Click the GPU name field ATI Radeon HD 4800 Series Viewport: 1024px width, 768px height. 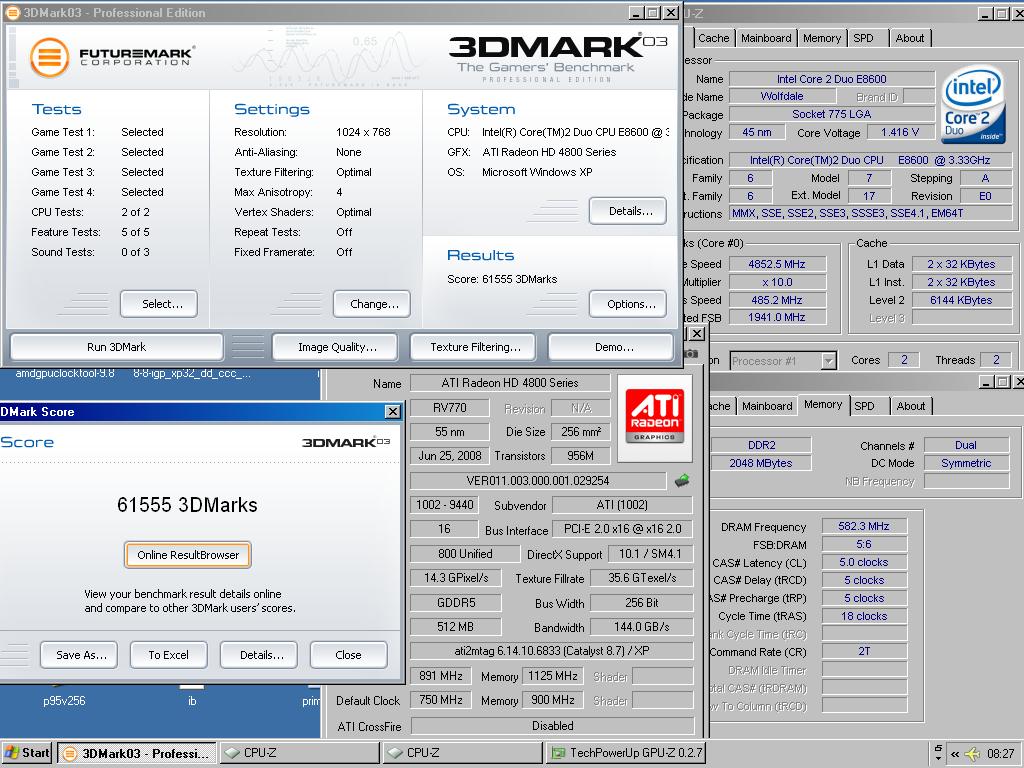coord(509,383)
